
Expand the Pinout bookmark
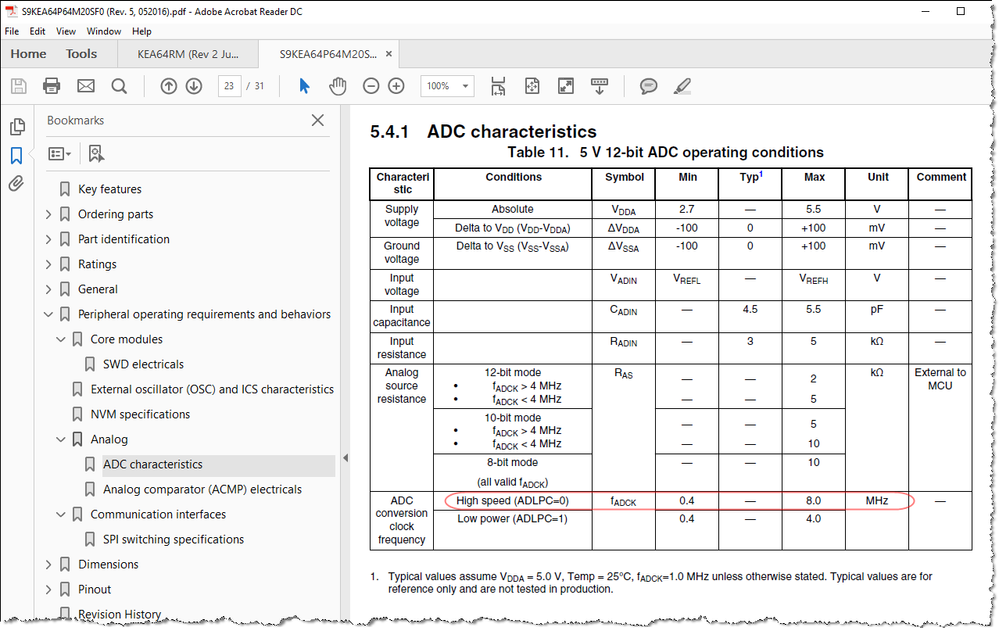[x=48, y=590]
